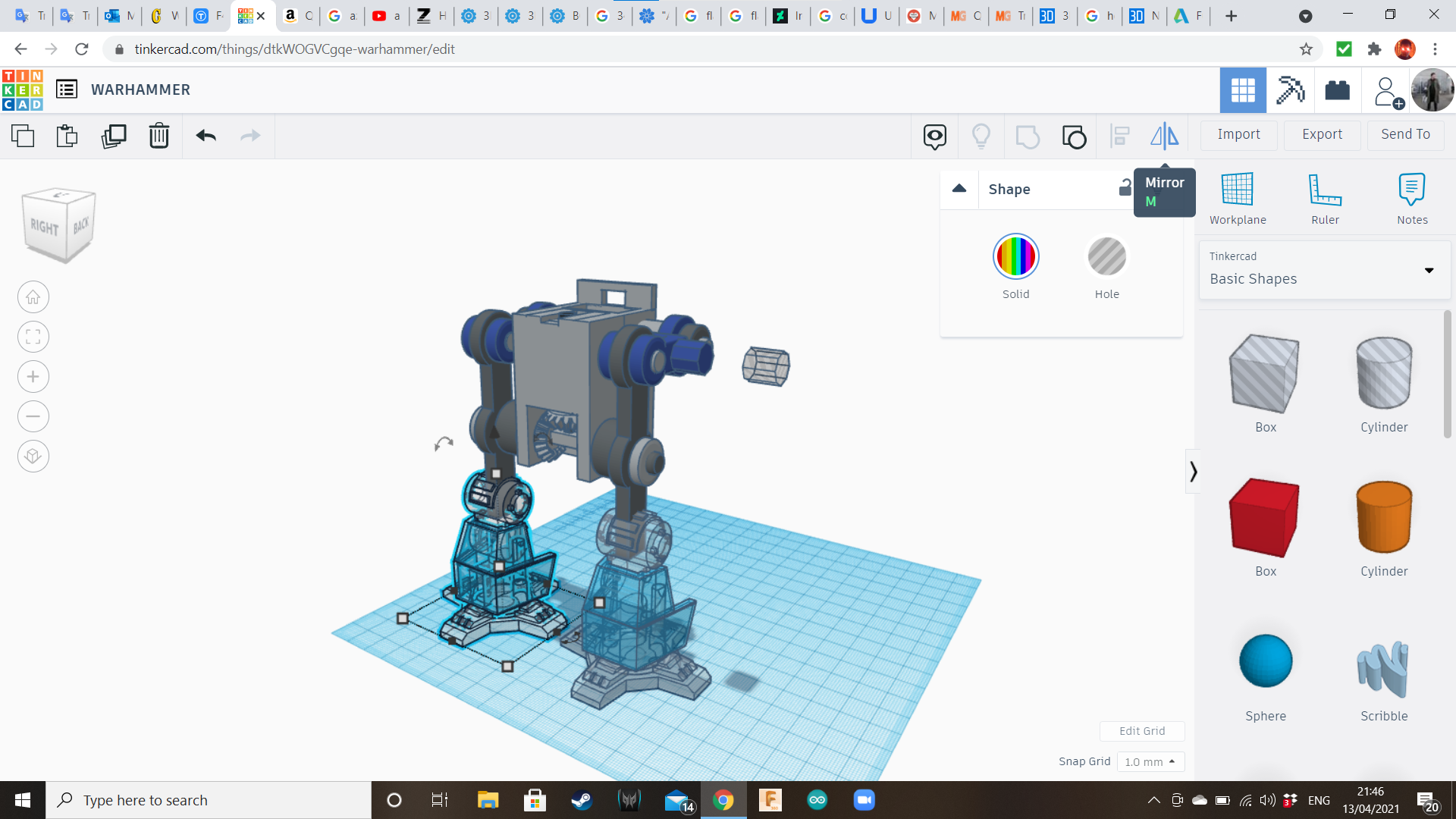Click the Mirror tool icon
Viewport: 1456px width, 819px height.
[1164, 136]
